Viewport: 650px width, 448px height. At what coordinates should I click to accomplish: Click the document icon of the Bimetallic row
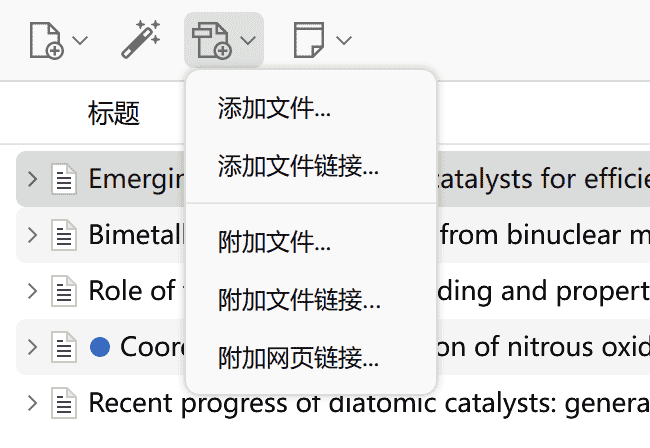coord(65,236)
